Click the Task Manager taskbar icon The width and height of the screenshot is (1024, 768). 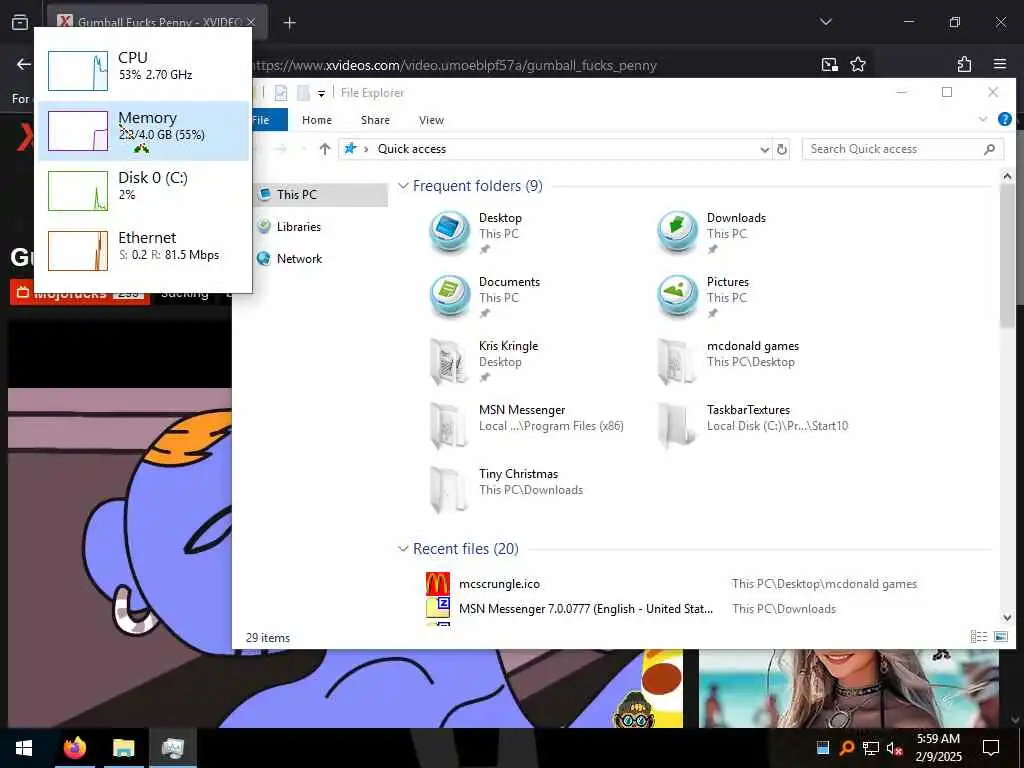point(173,748)
